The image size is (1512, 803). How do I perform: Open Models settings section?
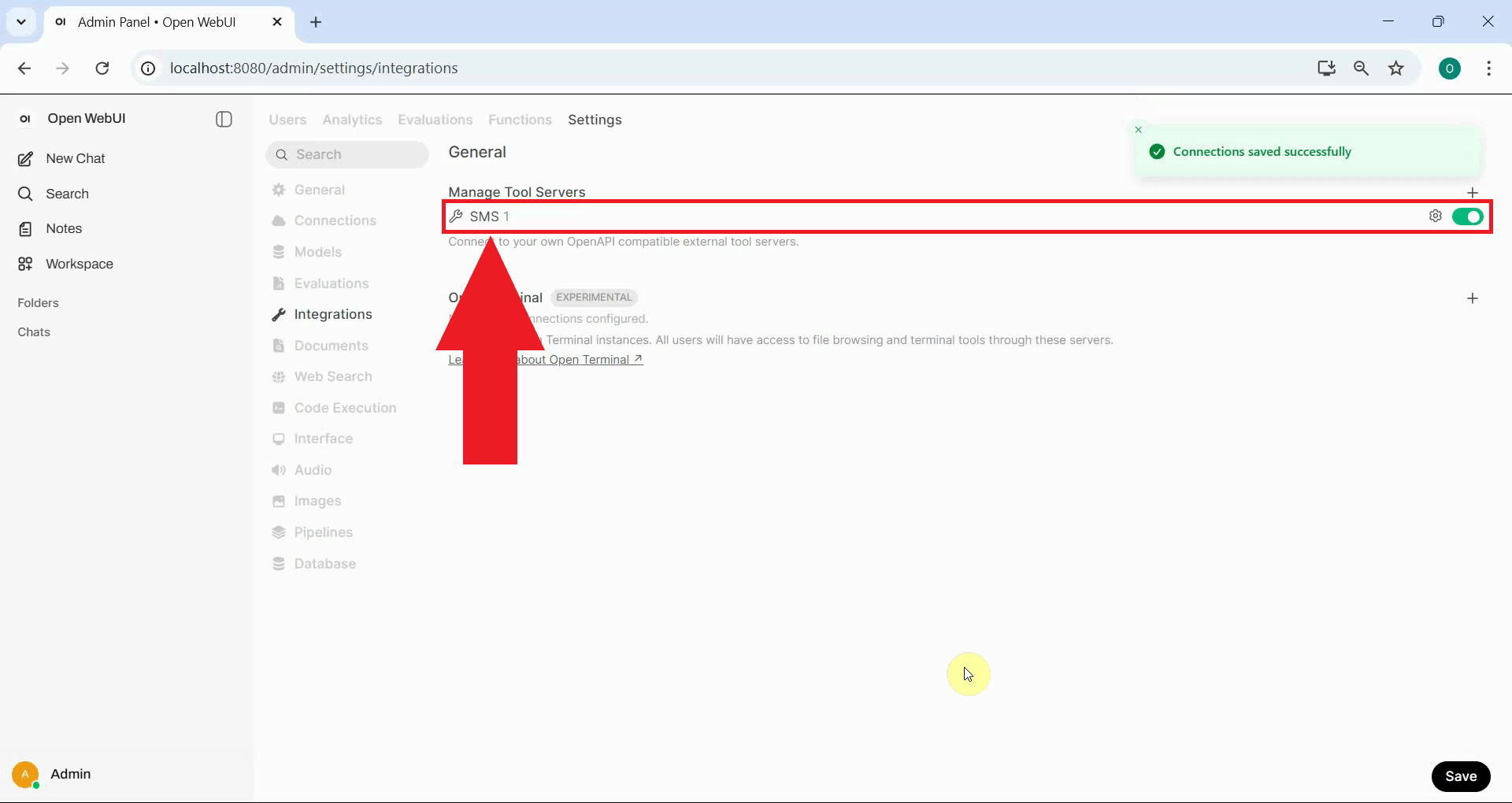[x=317, y=252]
